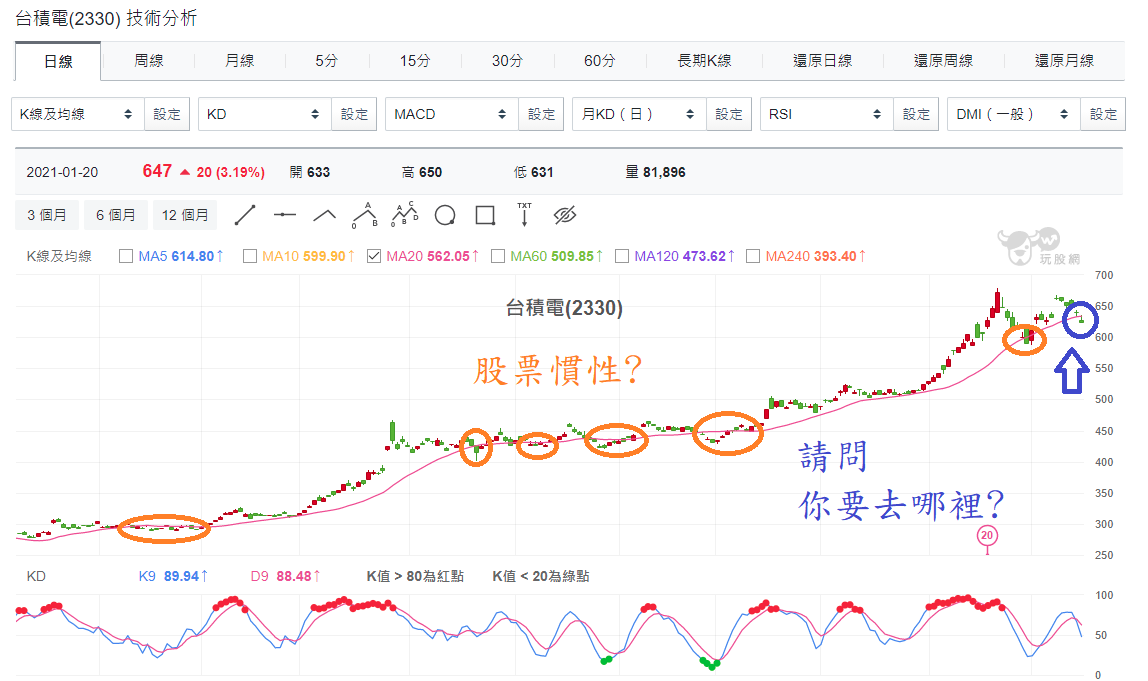This screenshot has height=681, width=1148.
Task: Select the rectangle drawing tool
Action: tap(485, 215)
